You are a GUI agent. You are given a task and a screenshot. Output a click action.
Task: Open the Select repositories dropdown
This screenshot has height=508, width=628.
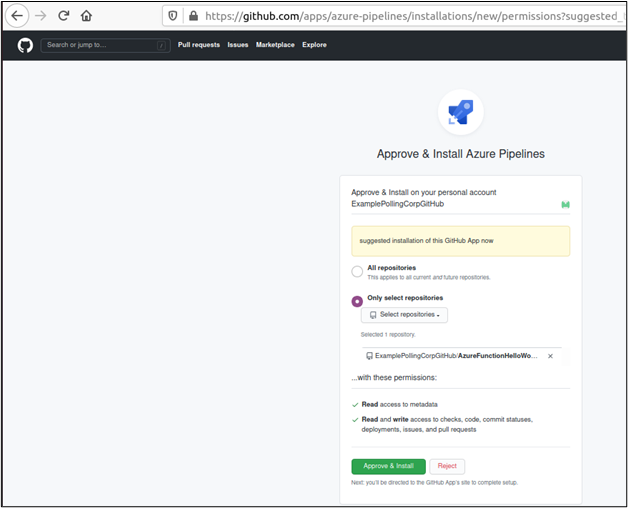404,315
